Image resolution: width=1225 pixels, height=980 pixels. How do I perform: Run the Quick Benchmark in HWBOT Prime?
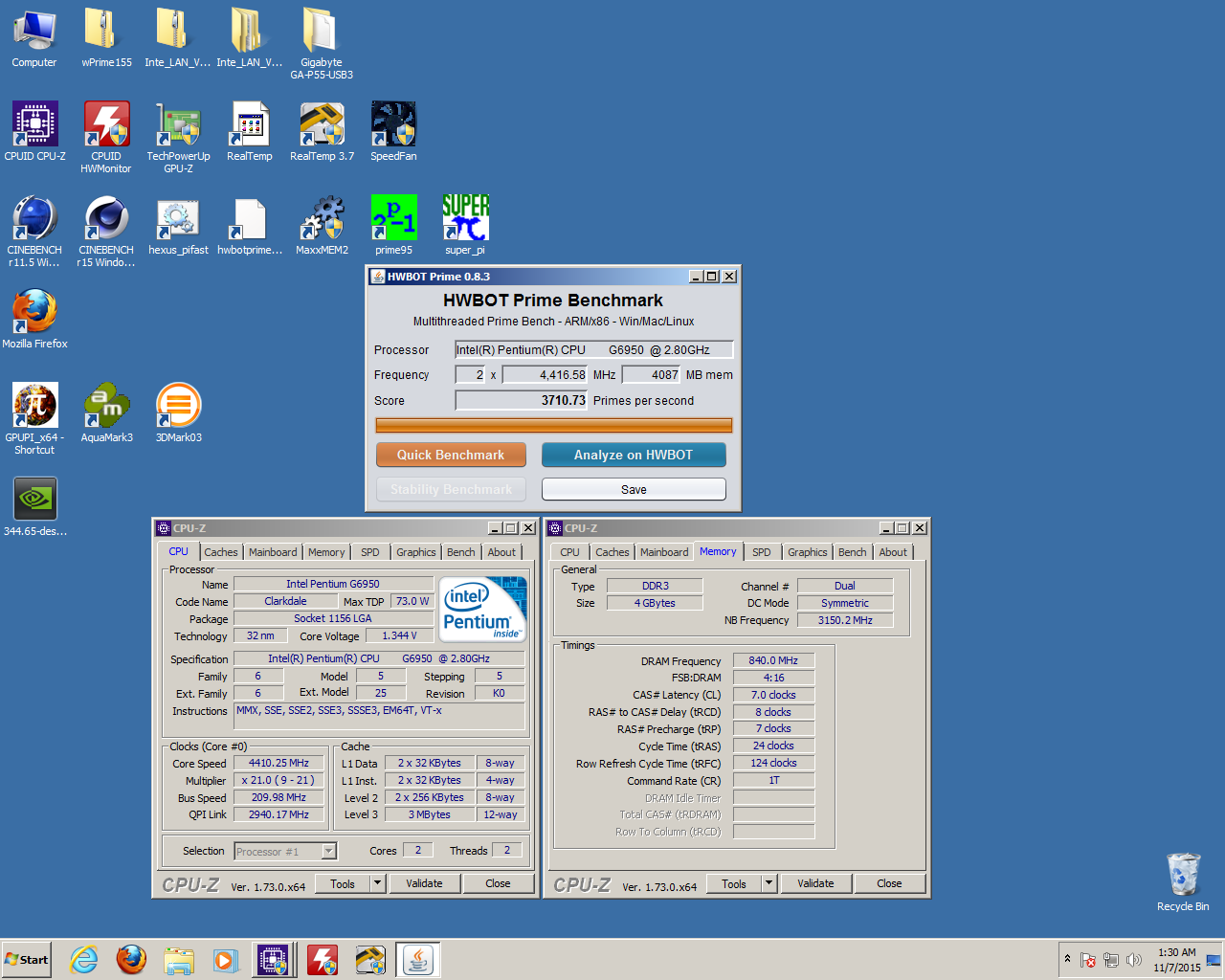coord(451,455)
